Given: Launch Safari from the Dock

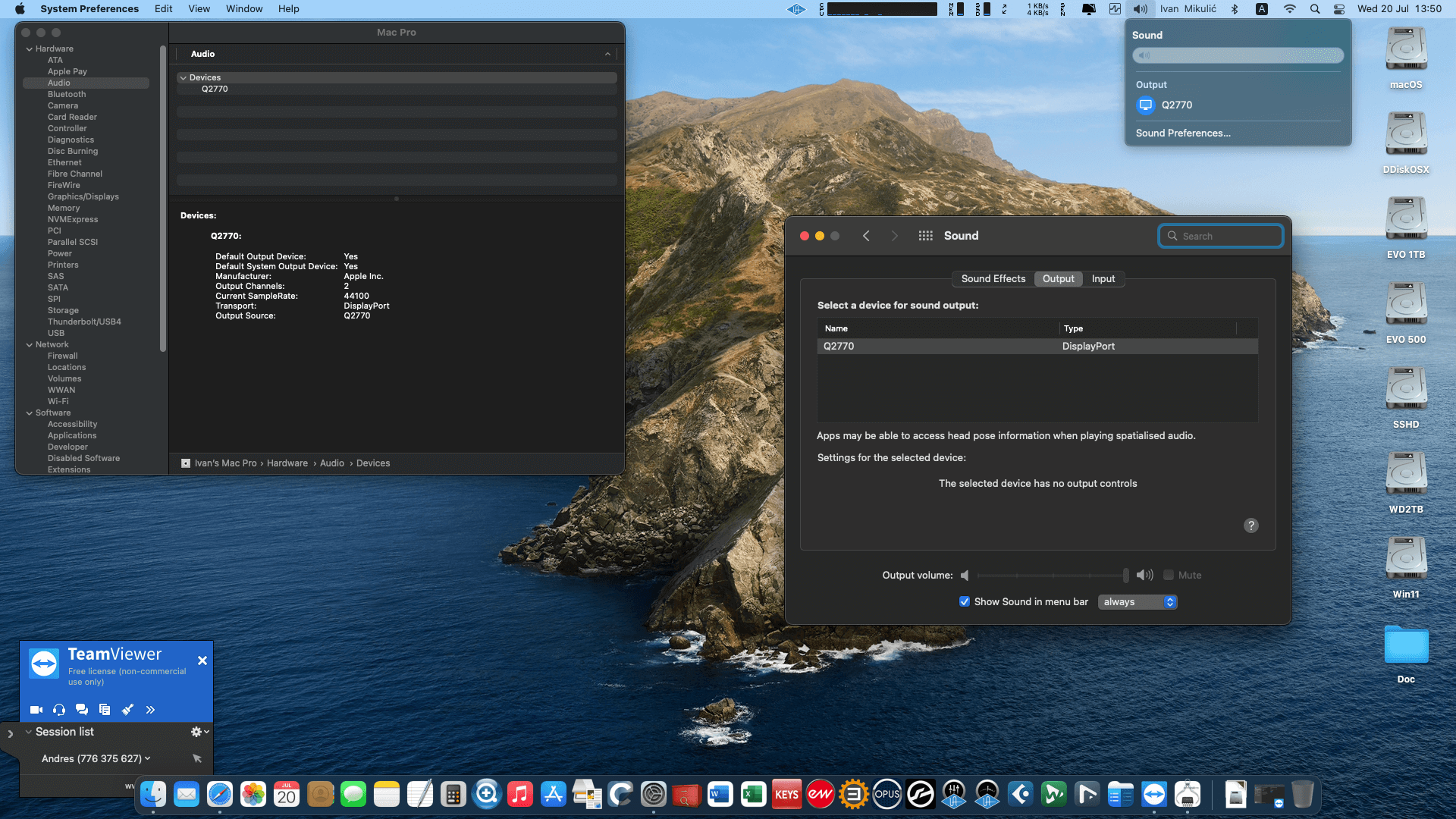Looking at the screenshot, I should pos(220,794).
